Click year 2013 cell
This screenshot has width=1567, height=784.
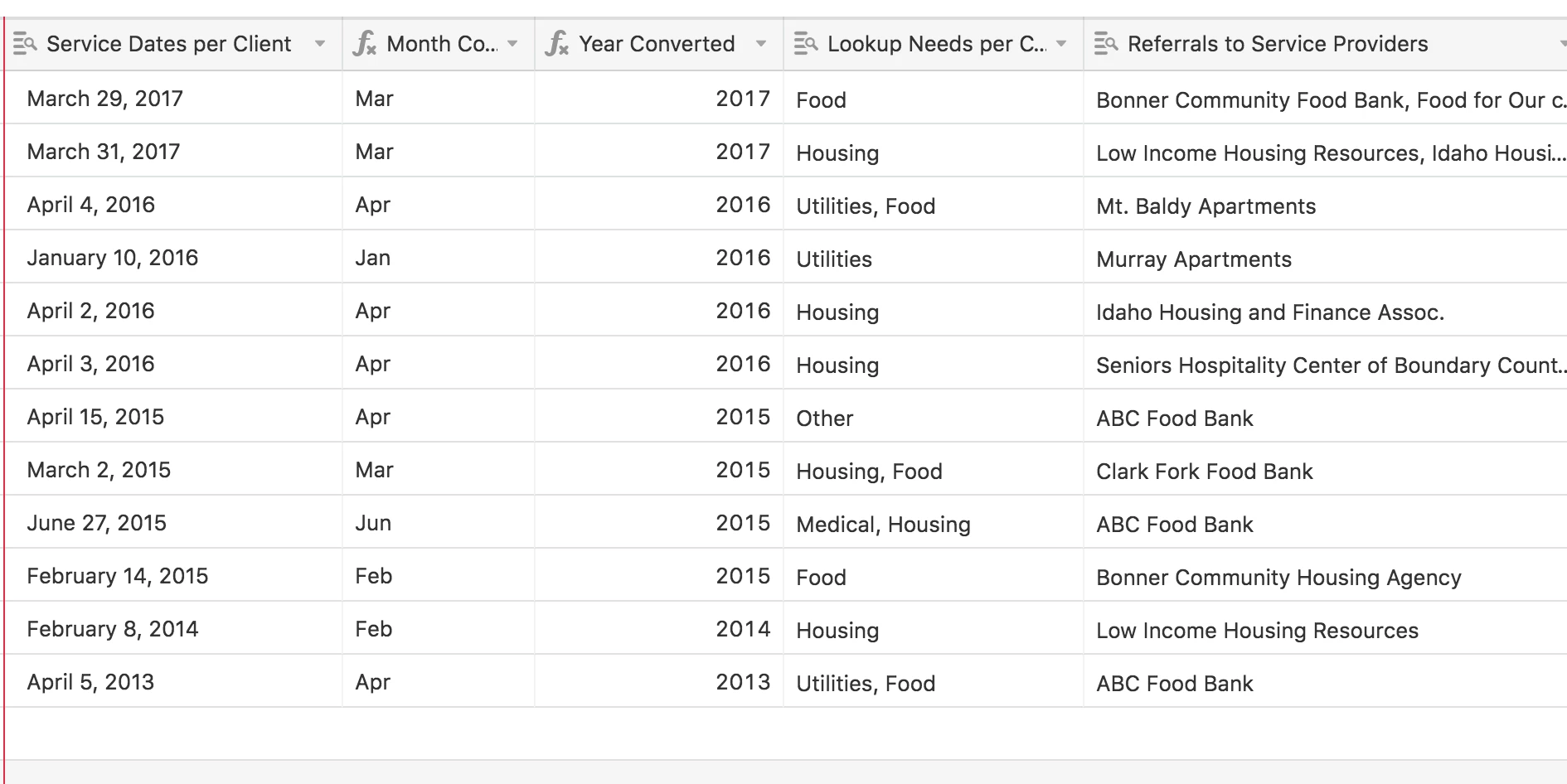(x=659, y=681)
